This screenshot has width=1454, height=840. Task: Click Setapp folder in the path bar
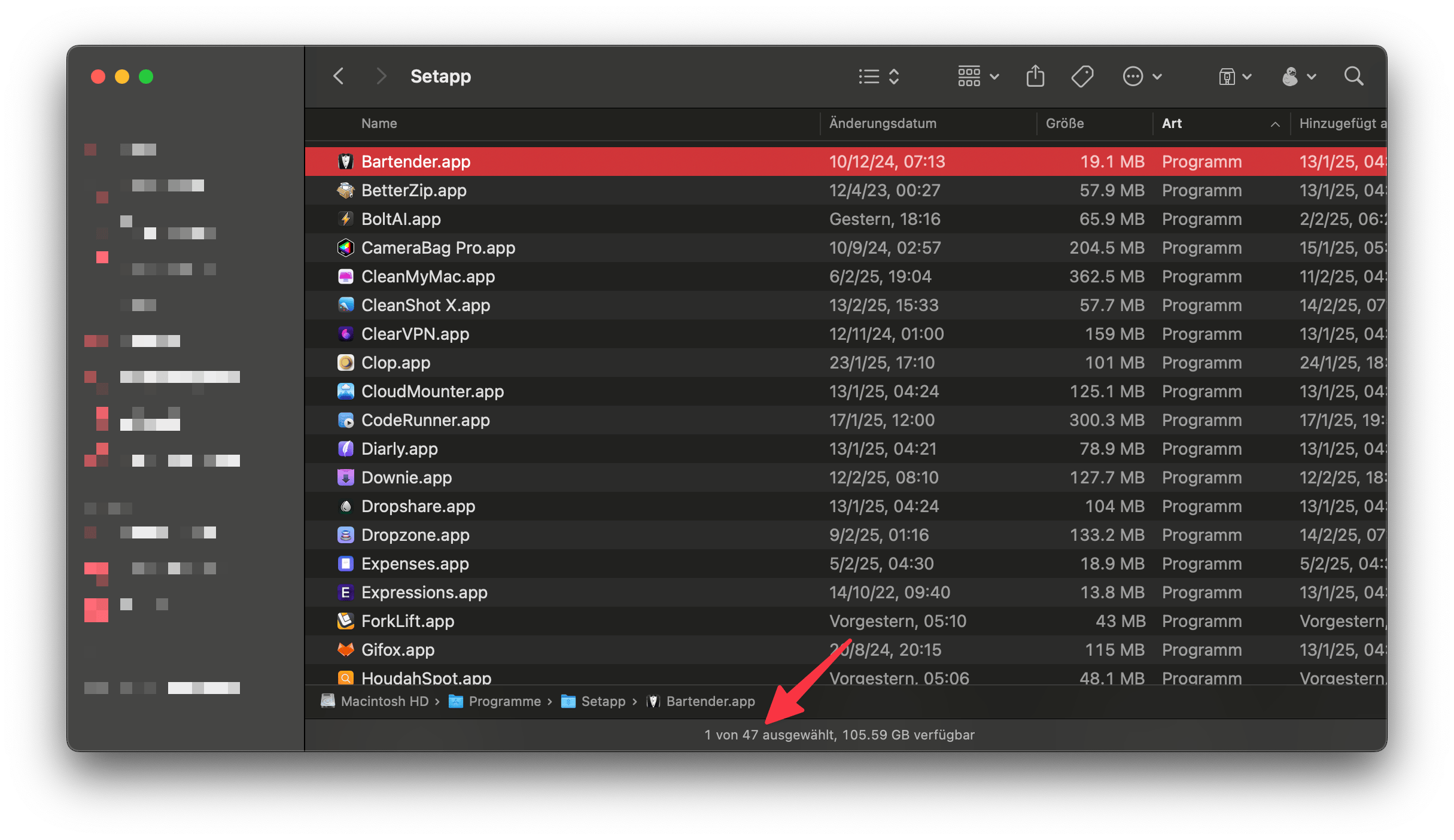pyautogui.click(x=593, y=701)
